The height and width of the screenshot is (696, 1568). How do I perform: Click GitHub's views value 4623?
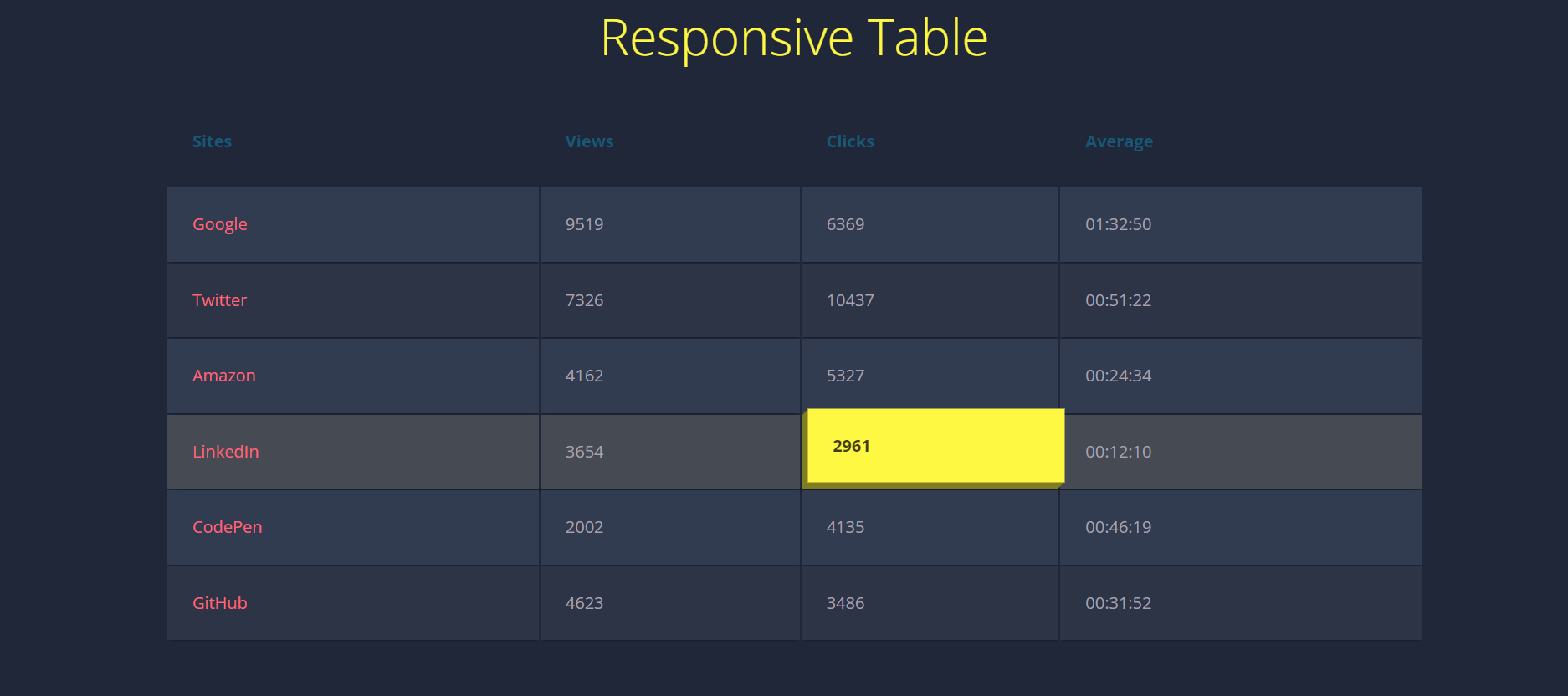tap(584, 603)
